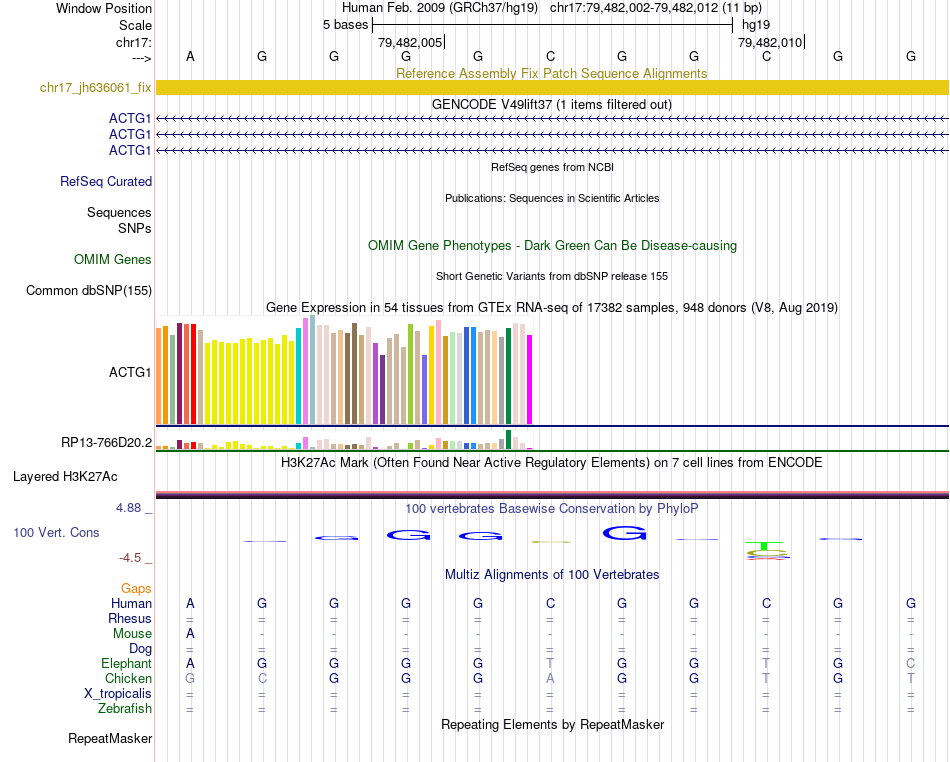Click the A base in Elephant alignment row

point(190,663)
